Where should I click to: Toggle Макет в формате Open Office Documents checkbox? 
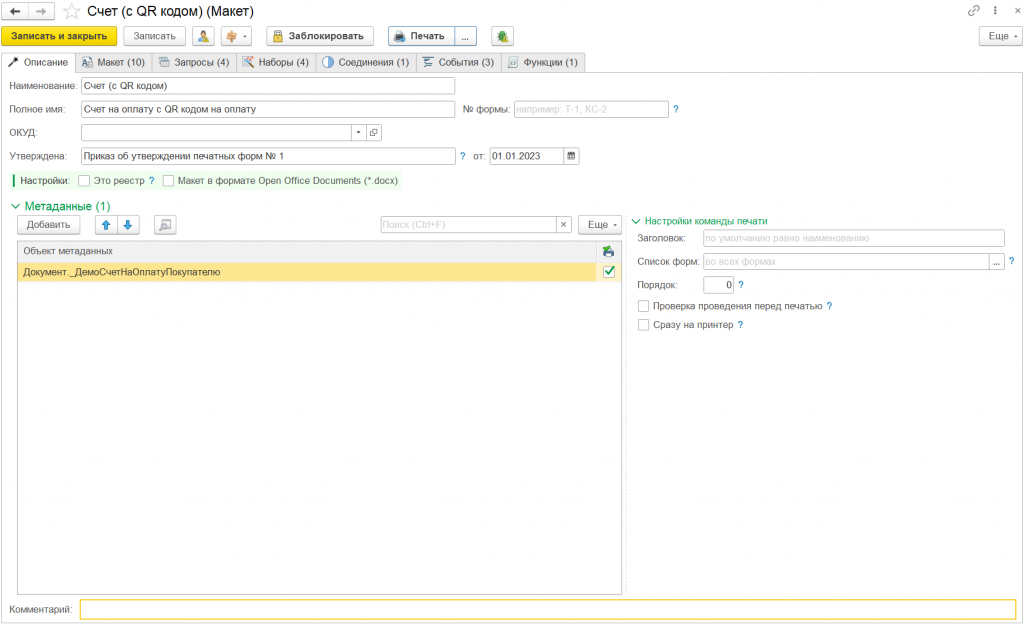pyautogui.click(x=168, y=181)
